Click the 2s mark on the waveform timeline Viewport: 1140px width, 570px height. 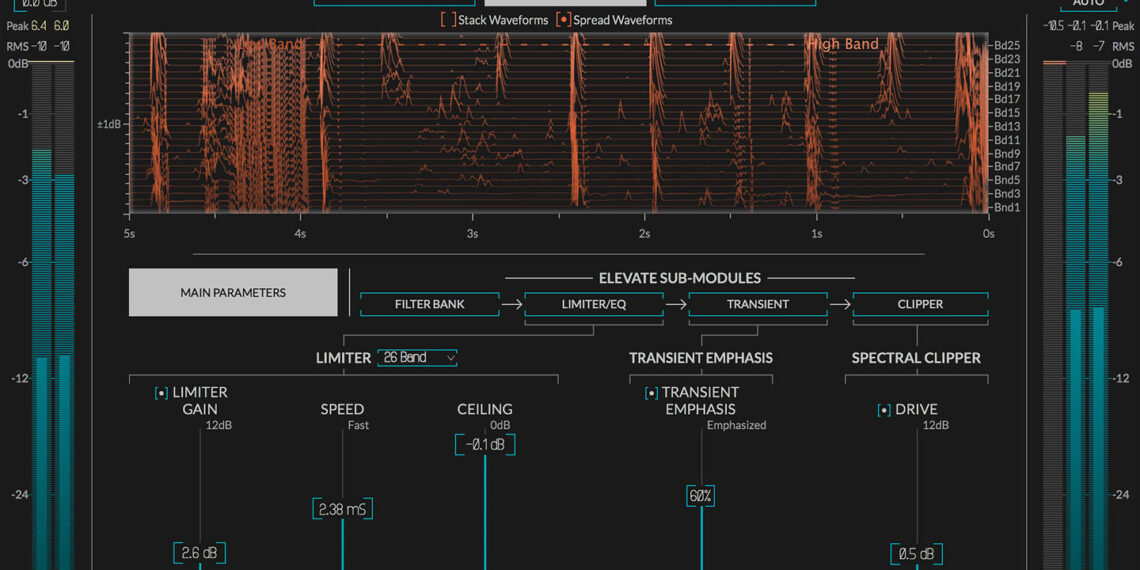pyautogui.click(x=644, y=234)
